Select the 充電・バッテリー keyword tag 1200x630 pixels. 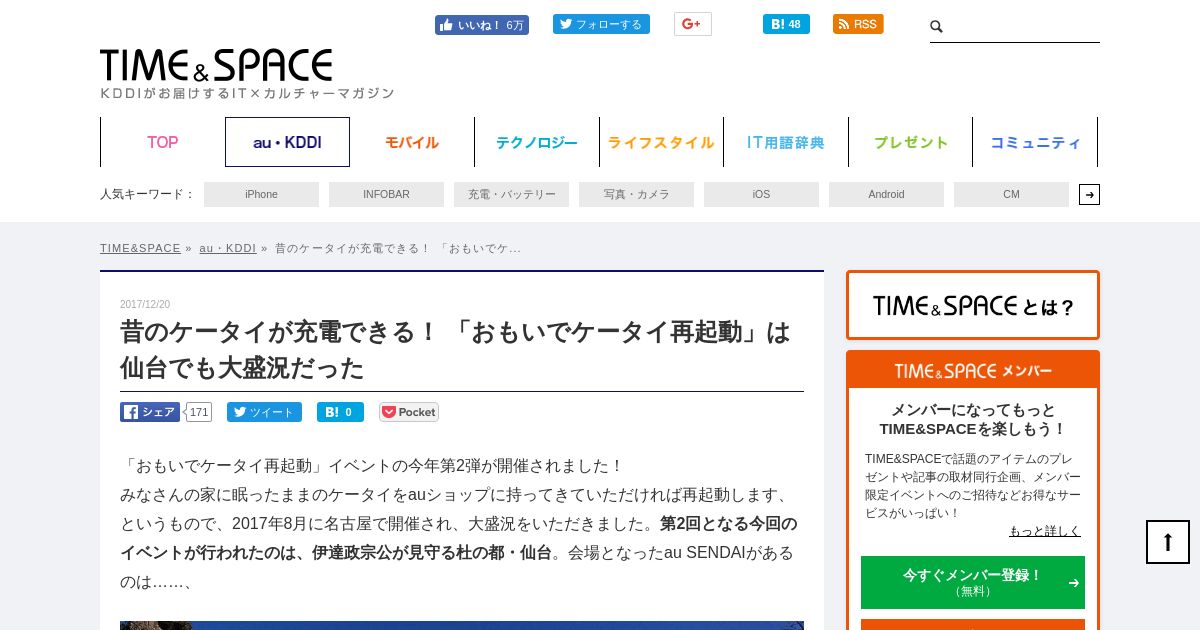coord(511,194)
